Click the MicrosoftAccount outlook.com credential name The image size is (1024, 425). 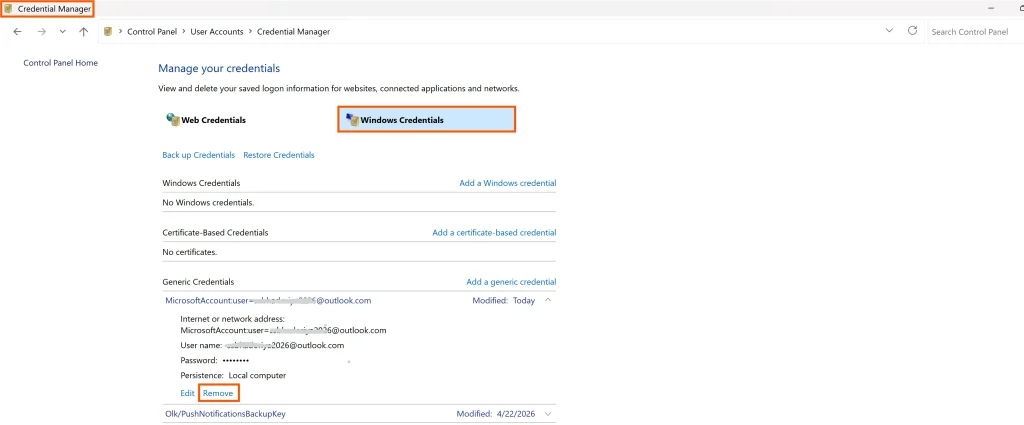pos(268,300)
